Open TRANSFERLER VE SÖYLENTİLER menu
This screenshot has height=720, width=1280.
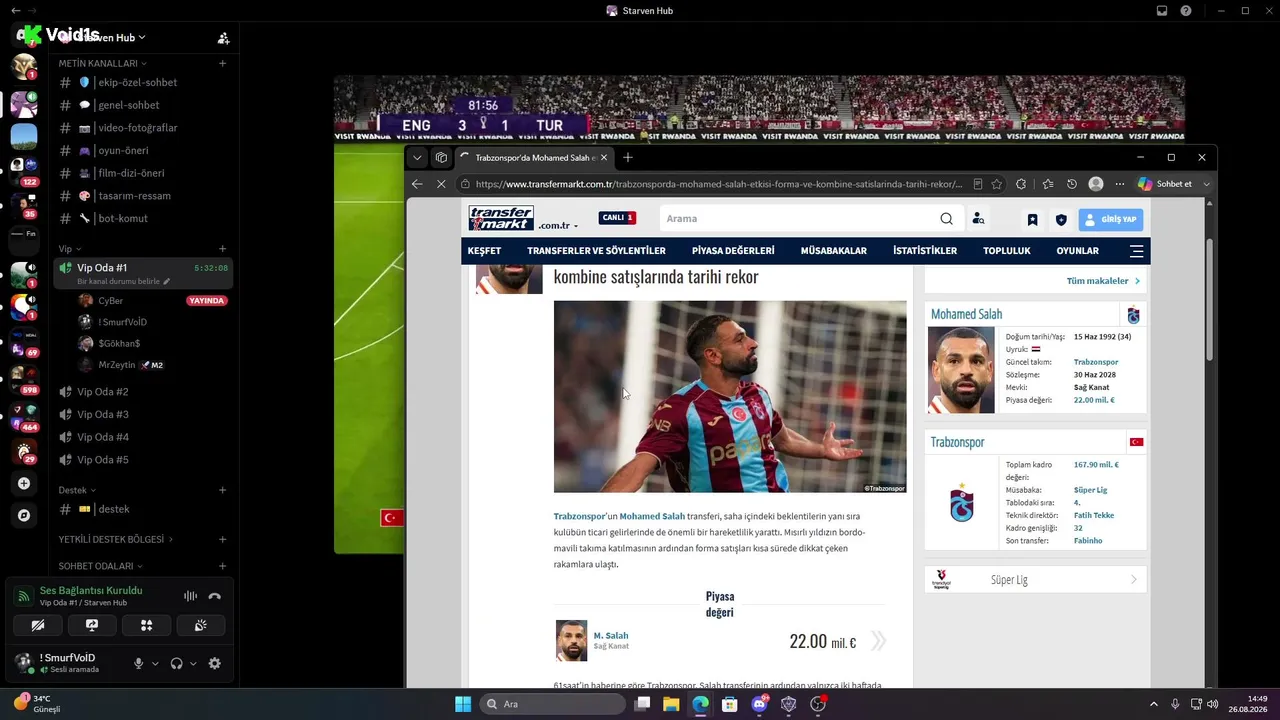point(596,251)
